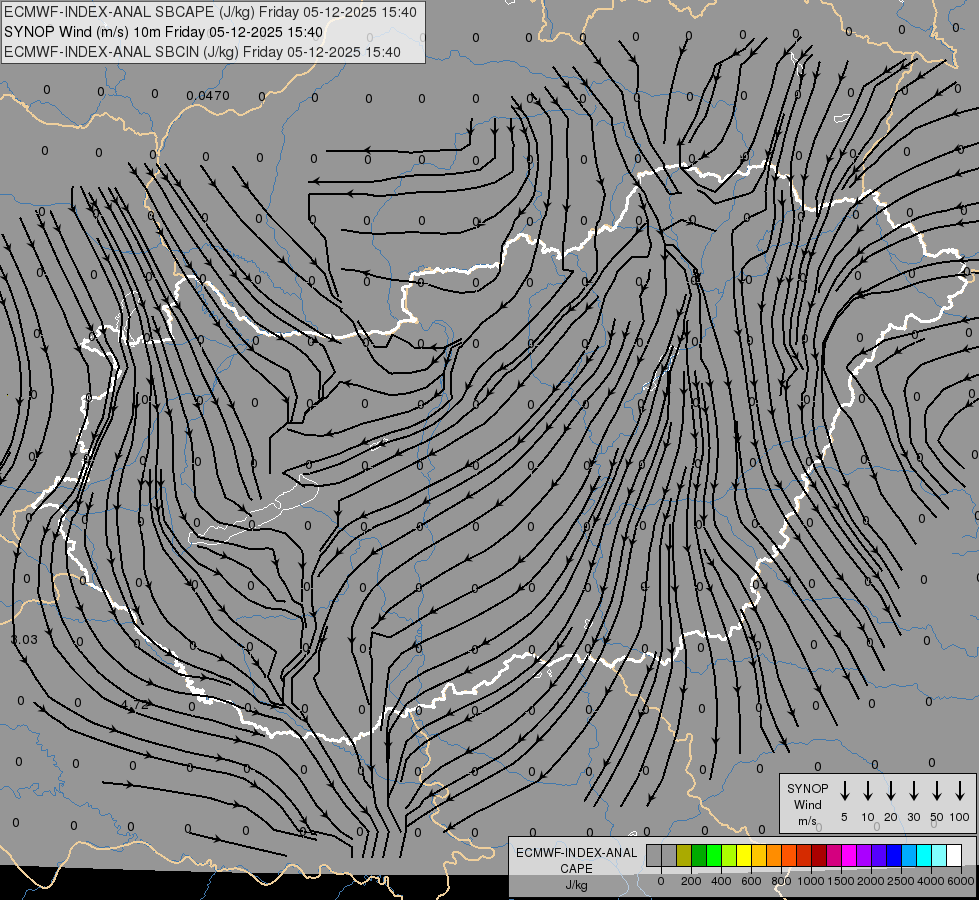Click the wind arrow above the 30 label
Screen dimensions: 979x900
click(x=913, y=791)
